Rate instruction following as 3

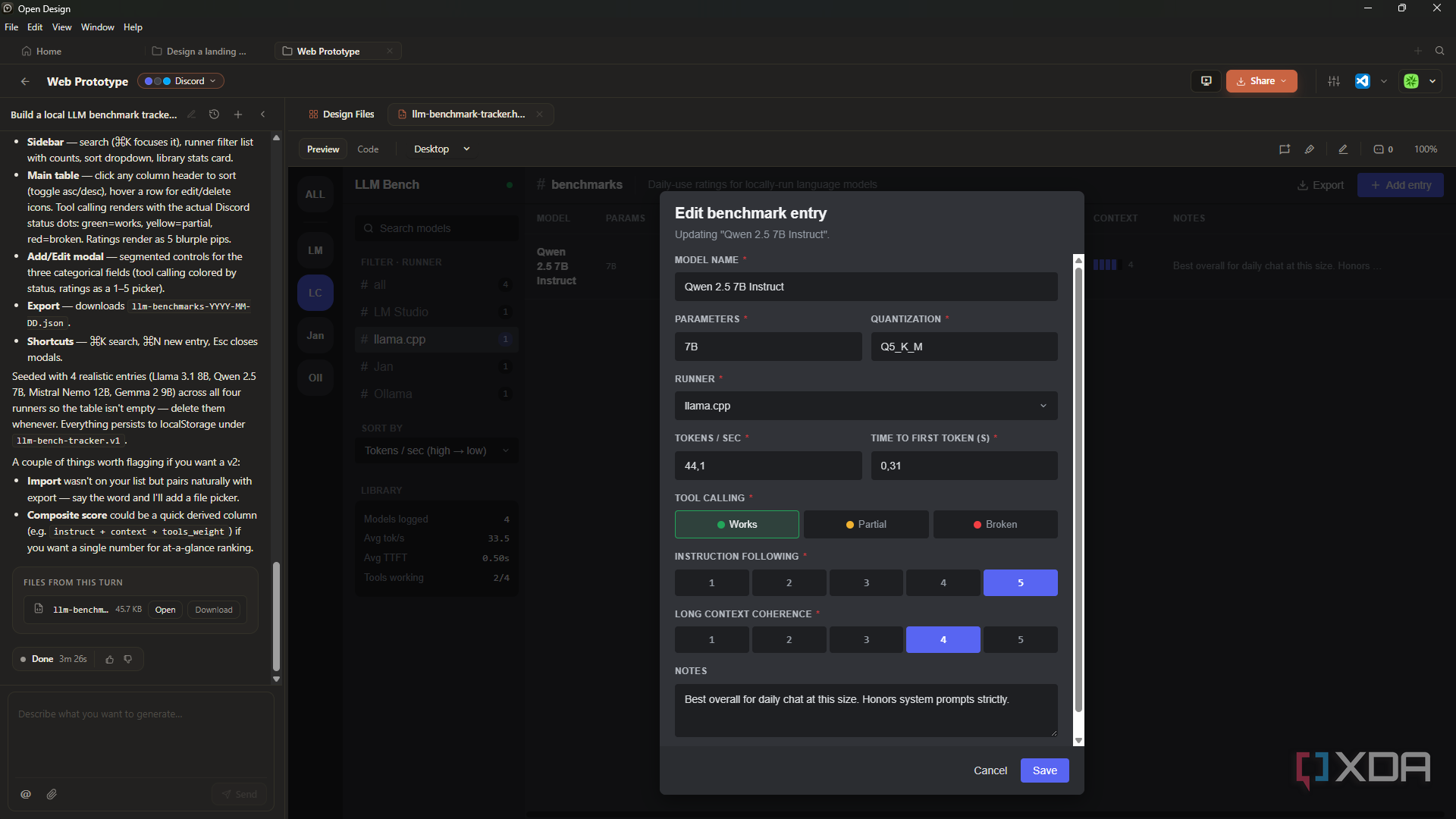tap(866, 582)
